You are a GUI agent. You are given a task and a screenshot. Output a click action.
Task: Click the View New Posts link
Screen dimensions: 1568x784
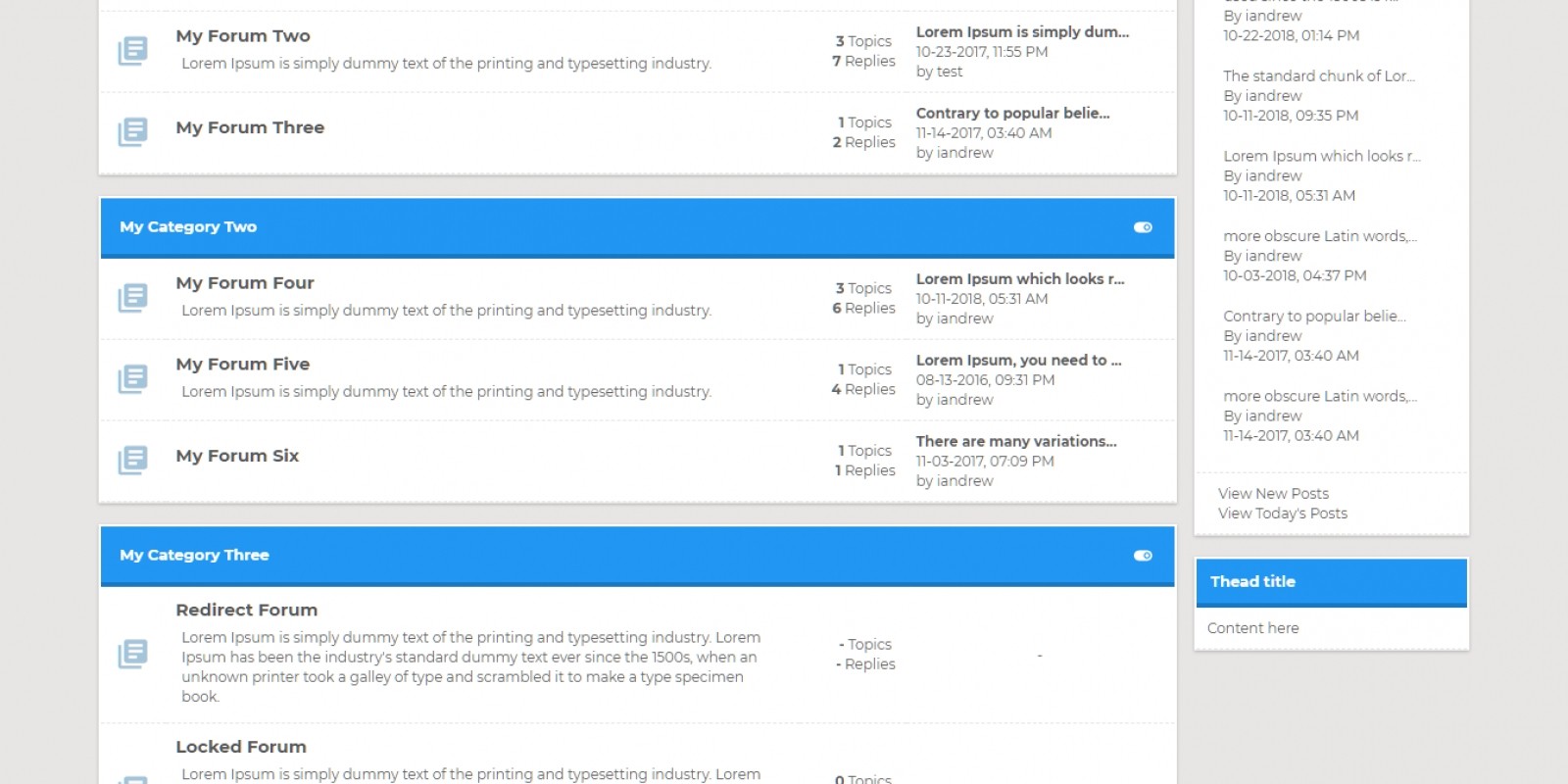[x=1273, y=494]
